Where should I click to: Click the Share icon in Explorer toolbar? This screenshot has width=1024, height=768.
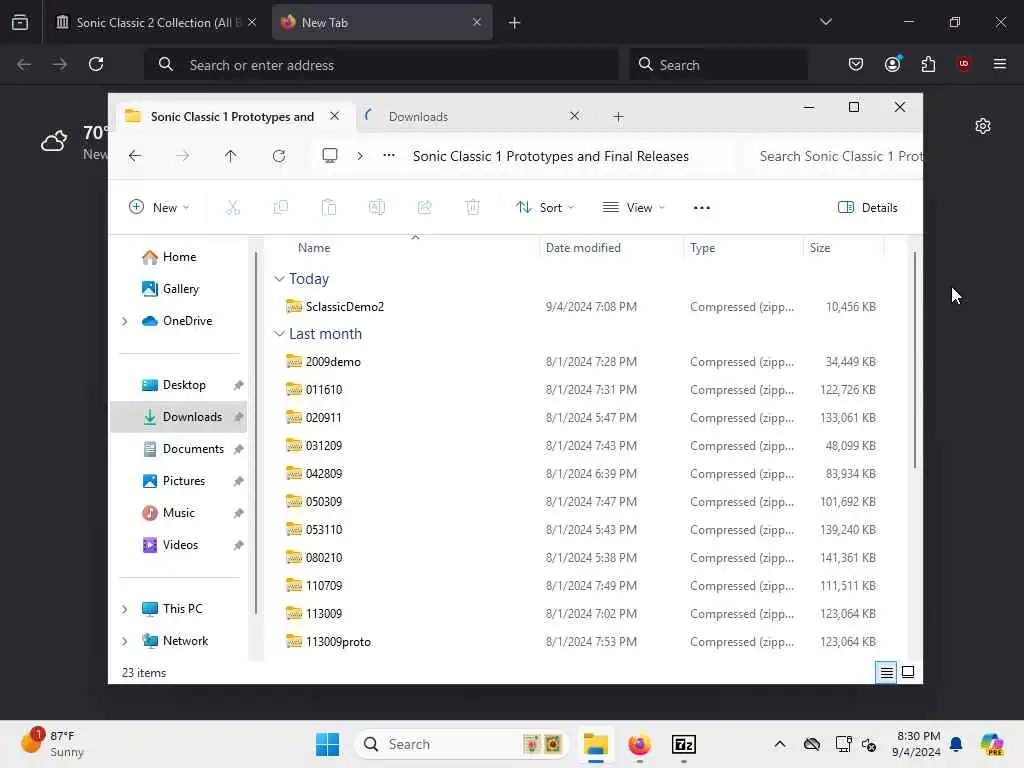click(424, 208)
